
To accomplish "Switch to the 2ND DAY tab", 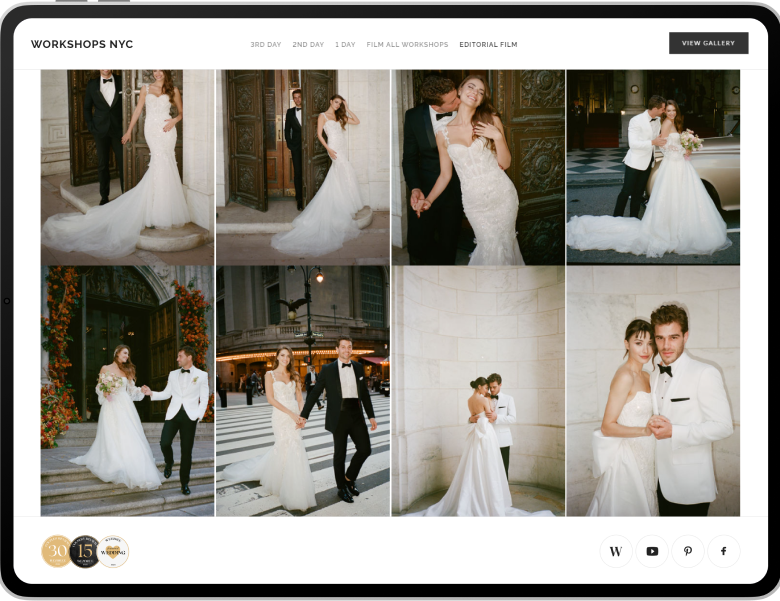I will coord(308,45).
